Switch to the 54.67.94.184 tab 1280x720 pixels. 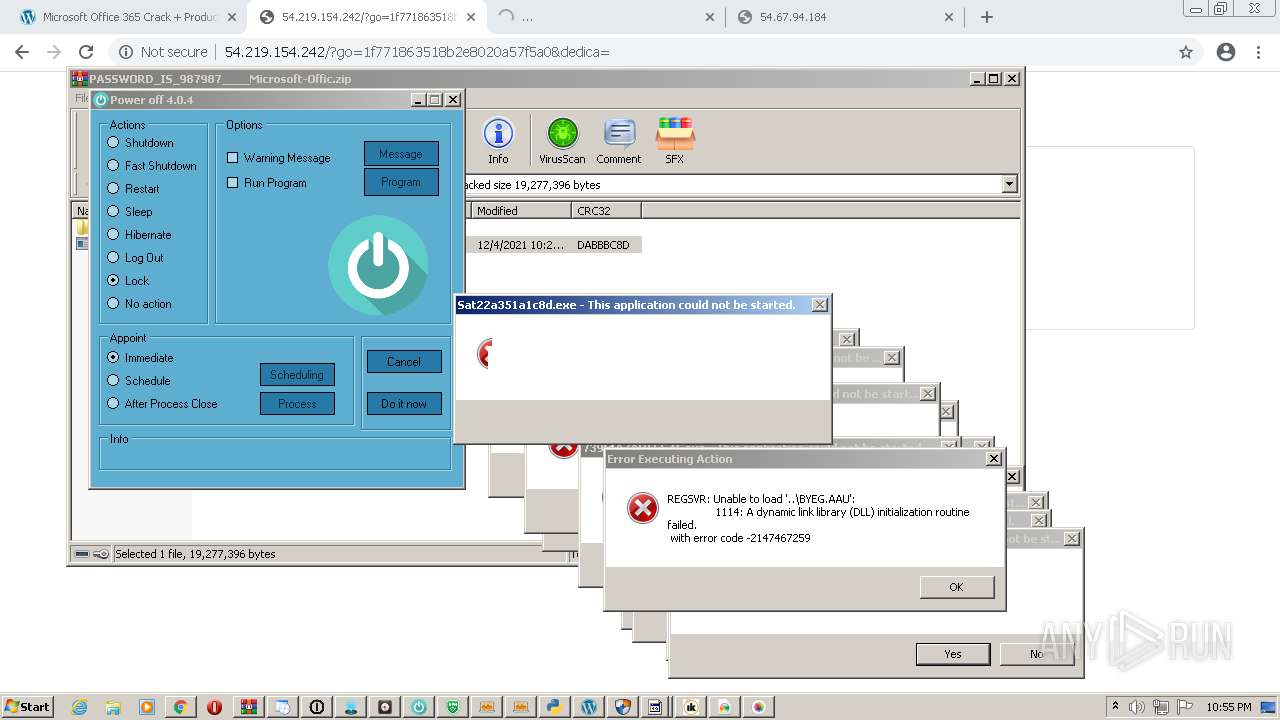point(845,17)
